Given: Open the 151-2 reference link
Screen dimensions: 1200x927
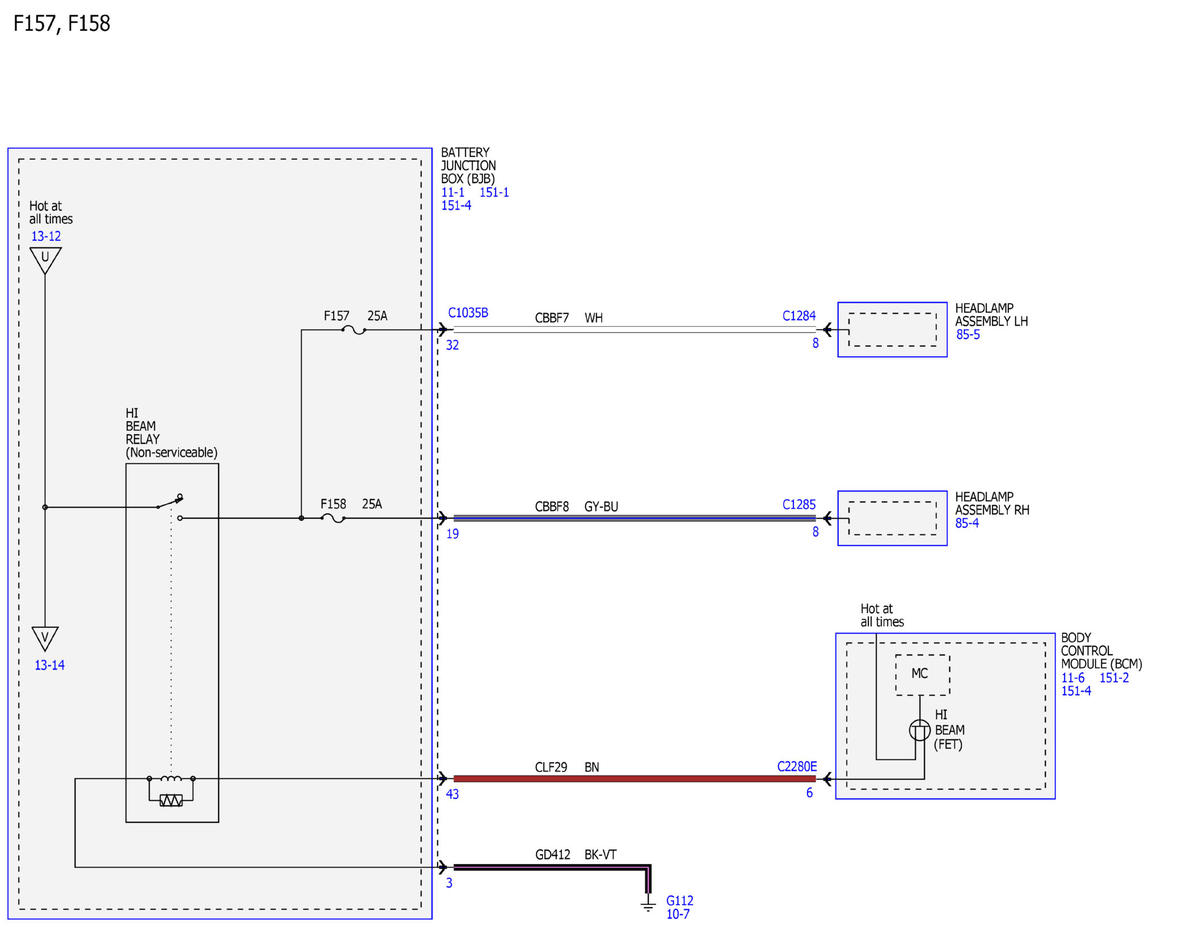Looking at the screenshot, I should [x=1115, y=678].
